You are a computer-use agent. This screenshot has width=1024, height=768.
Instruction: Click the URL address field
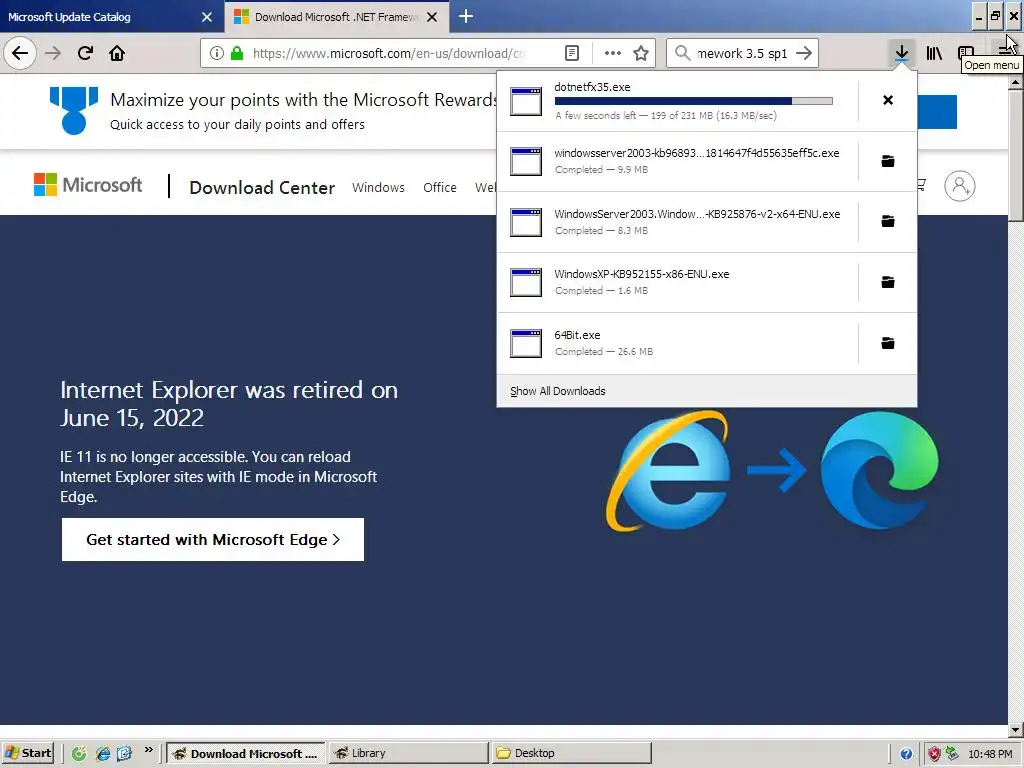pos(389,53)
